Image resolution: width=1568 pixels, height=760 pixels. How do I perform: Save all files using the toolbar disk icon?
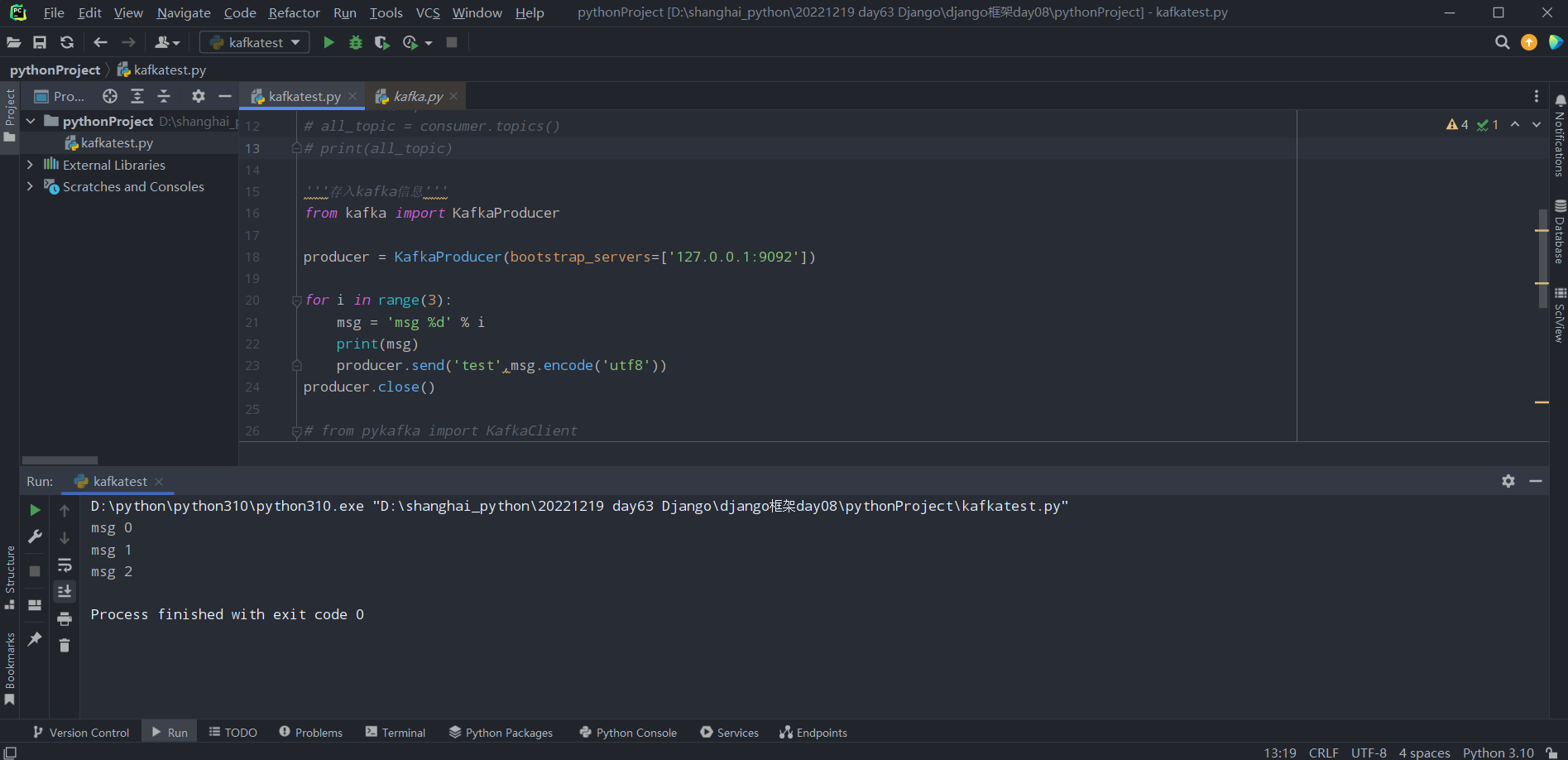(x=40, y=42)
